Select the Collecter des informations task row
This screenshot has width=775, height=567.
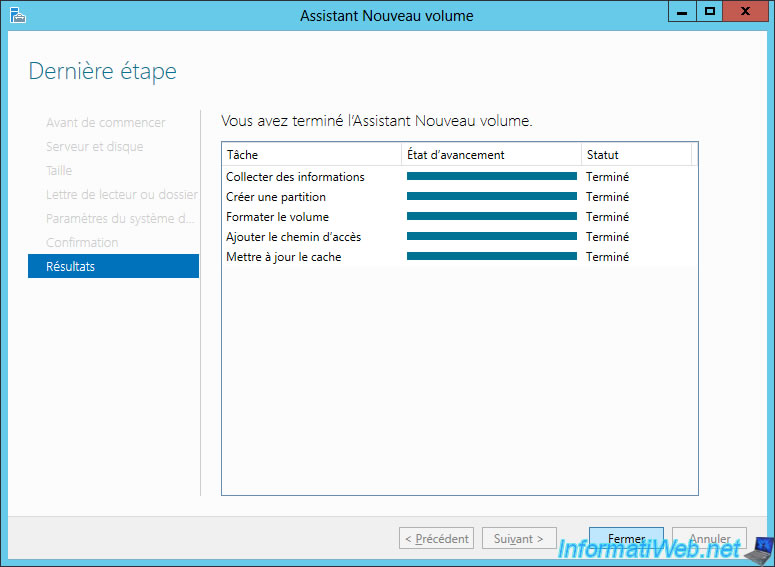click(x=295, y=177)
